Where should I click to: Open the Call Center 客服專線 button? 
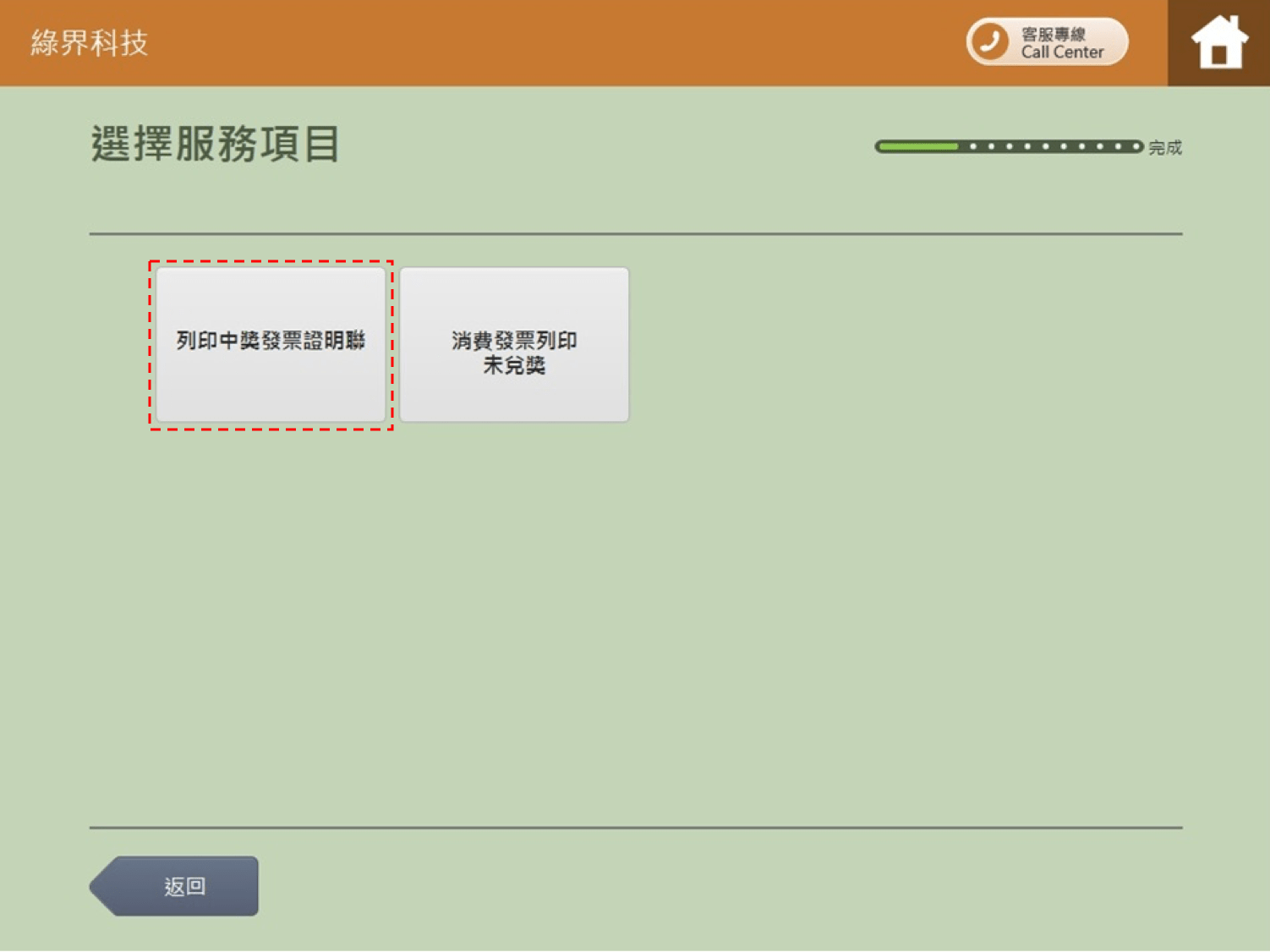click(1047, 41)
